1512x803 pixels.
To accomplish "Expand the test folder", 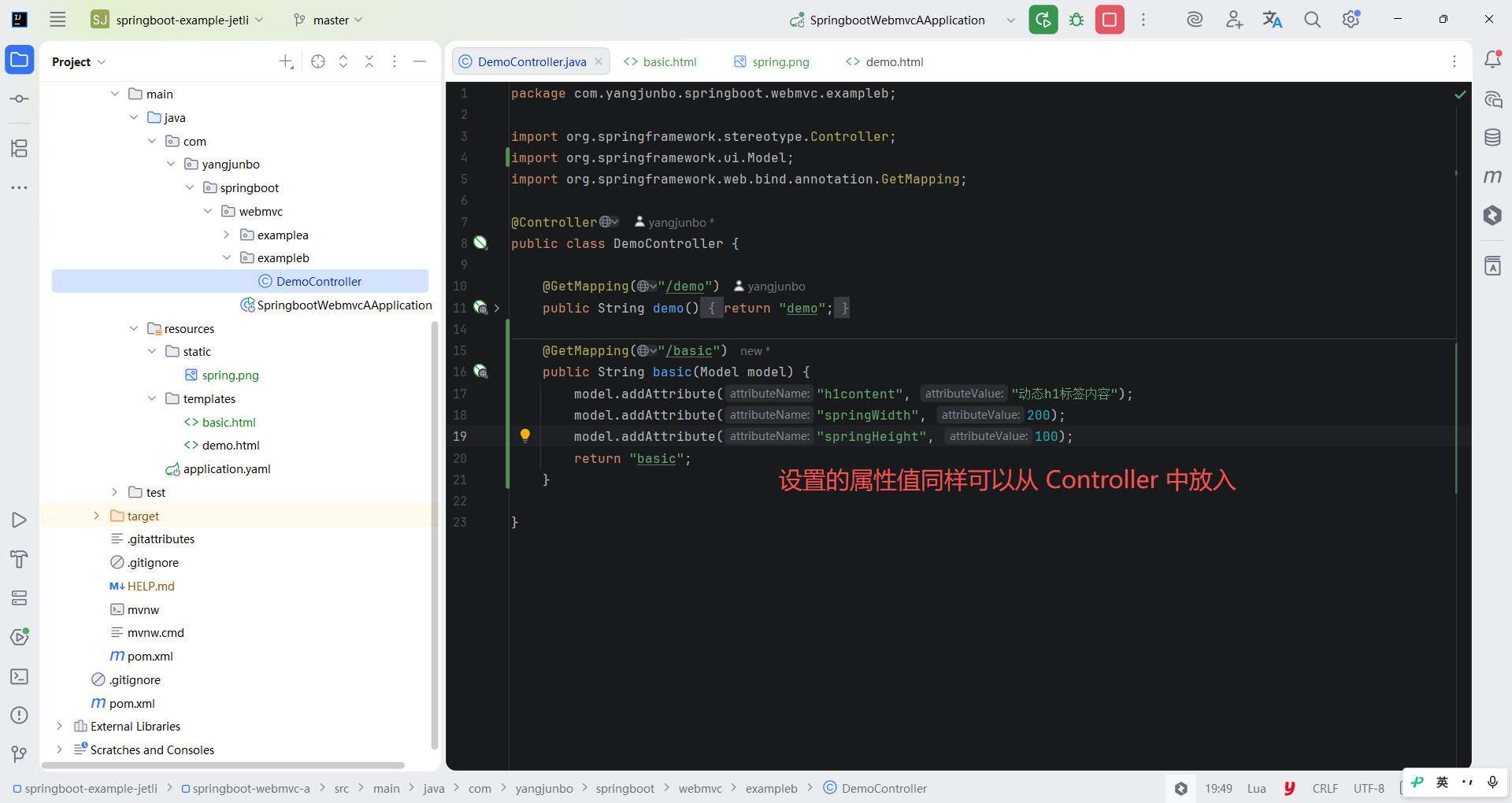I will pyautogui.click(x=115, y=492).
